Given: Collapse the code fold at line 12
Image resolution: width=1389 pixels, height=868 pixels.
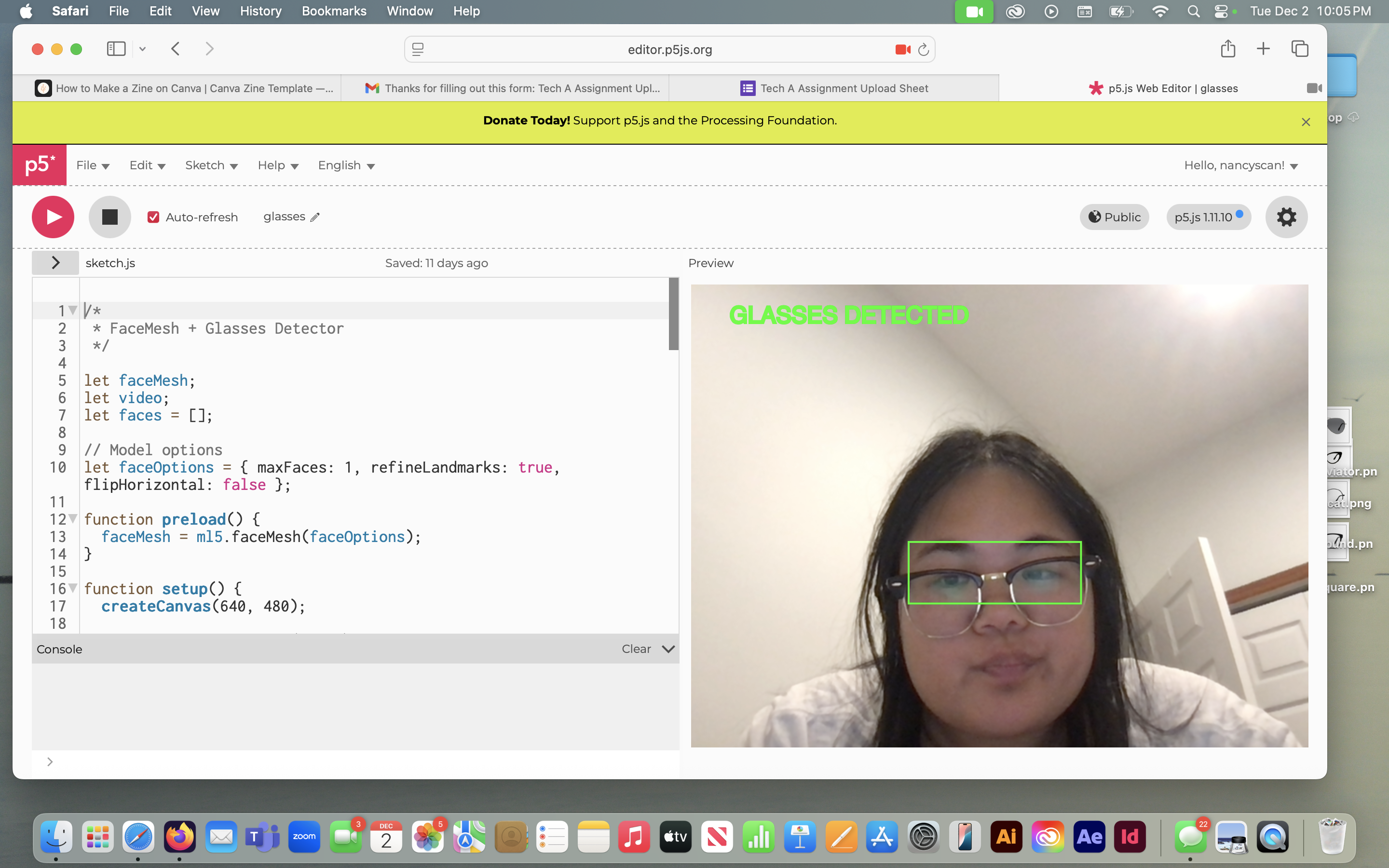Looking at the screenshot, I should pos(73,519).
